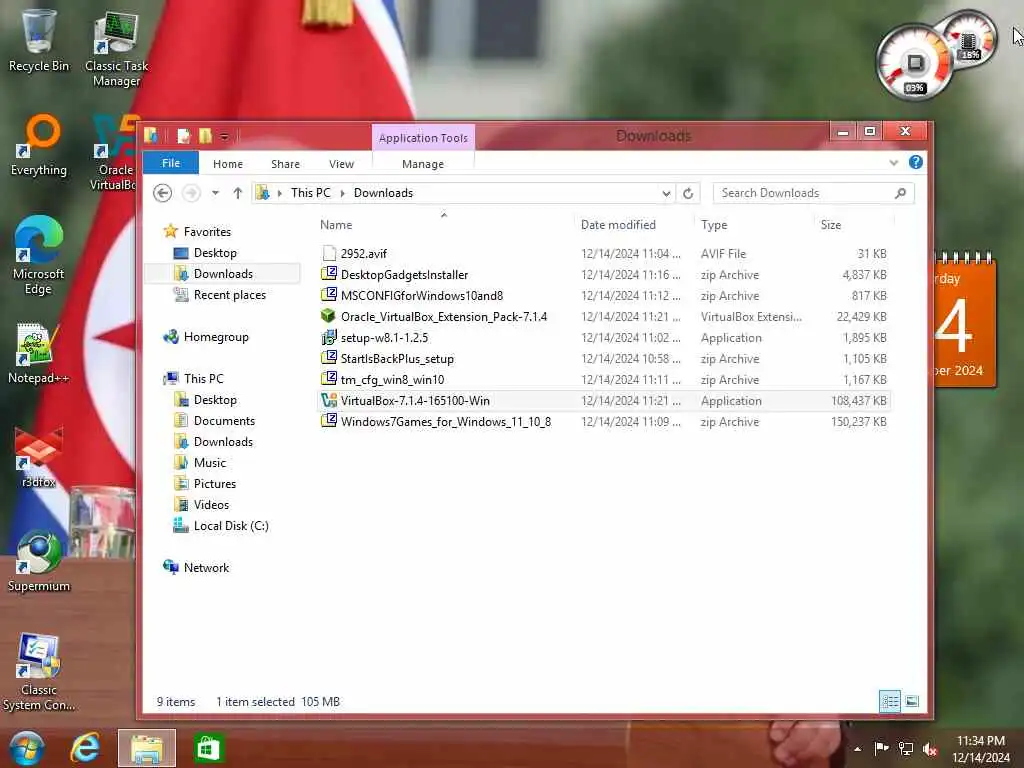Click the Application Tools contextual tab
Viewport: 1024px width, 768px height.
tap(423, 138)
